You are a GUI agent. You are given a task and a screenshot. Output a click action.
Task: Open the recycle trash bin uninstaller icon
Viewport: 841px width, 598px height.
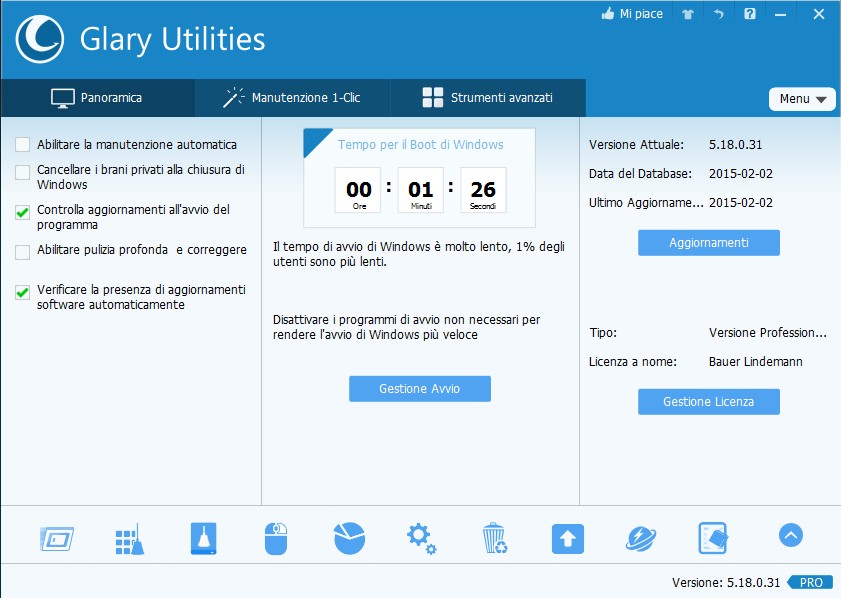click(x=495, y=538)
